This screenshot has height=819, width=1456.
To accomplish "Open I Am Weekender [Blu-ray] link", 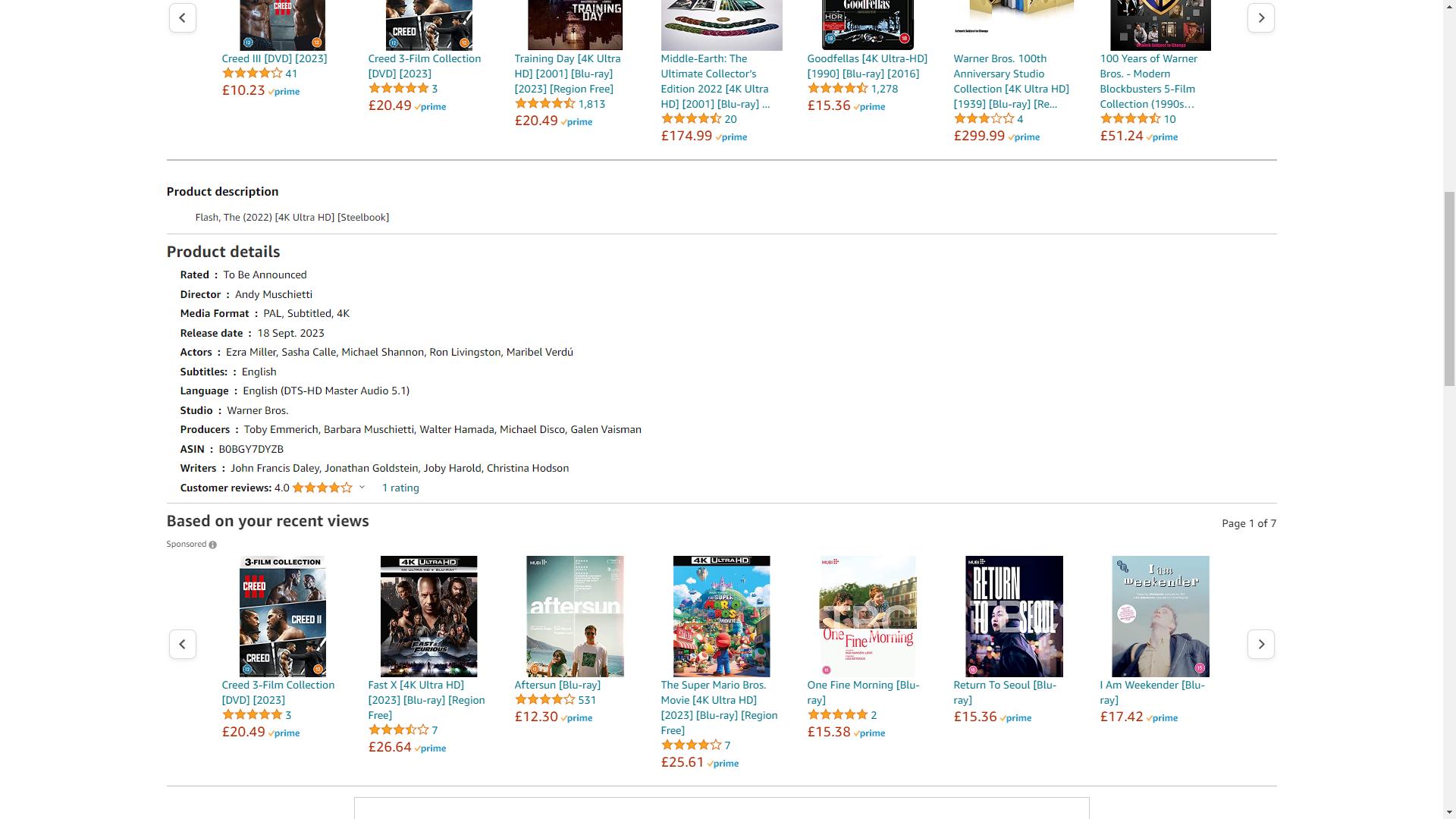I will click(x=1152, y=692).
